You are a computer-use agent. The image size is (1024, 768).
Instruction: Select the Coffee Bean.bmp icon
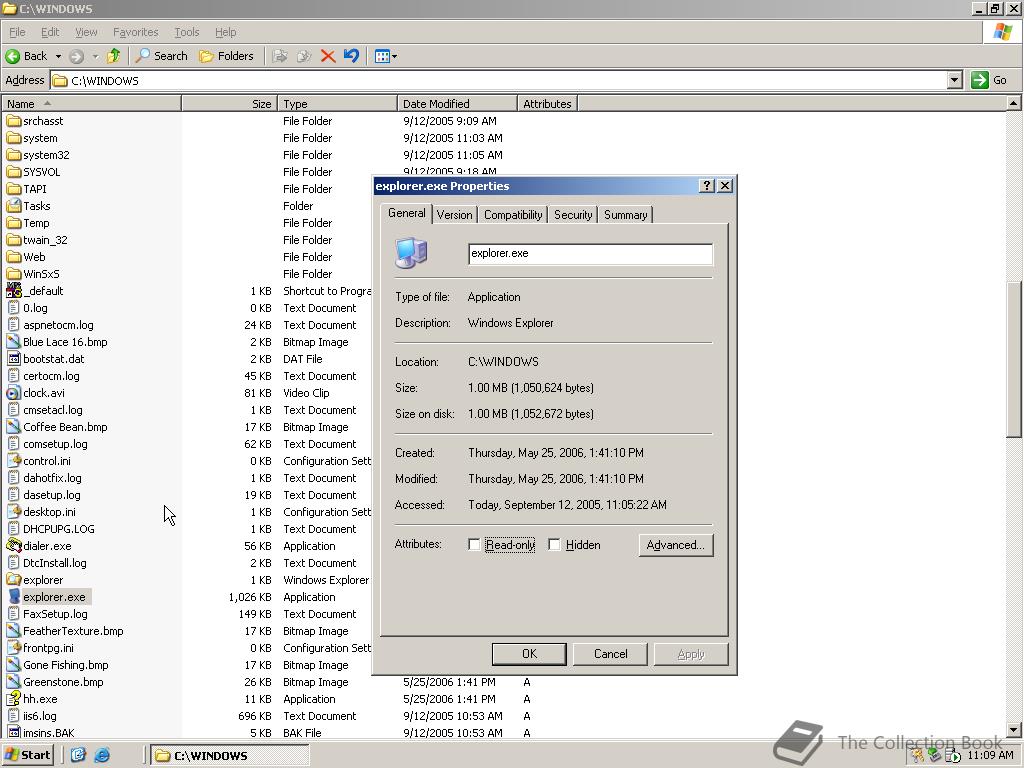[x=14, y=426]
